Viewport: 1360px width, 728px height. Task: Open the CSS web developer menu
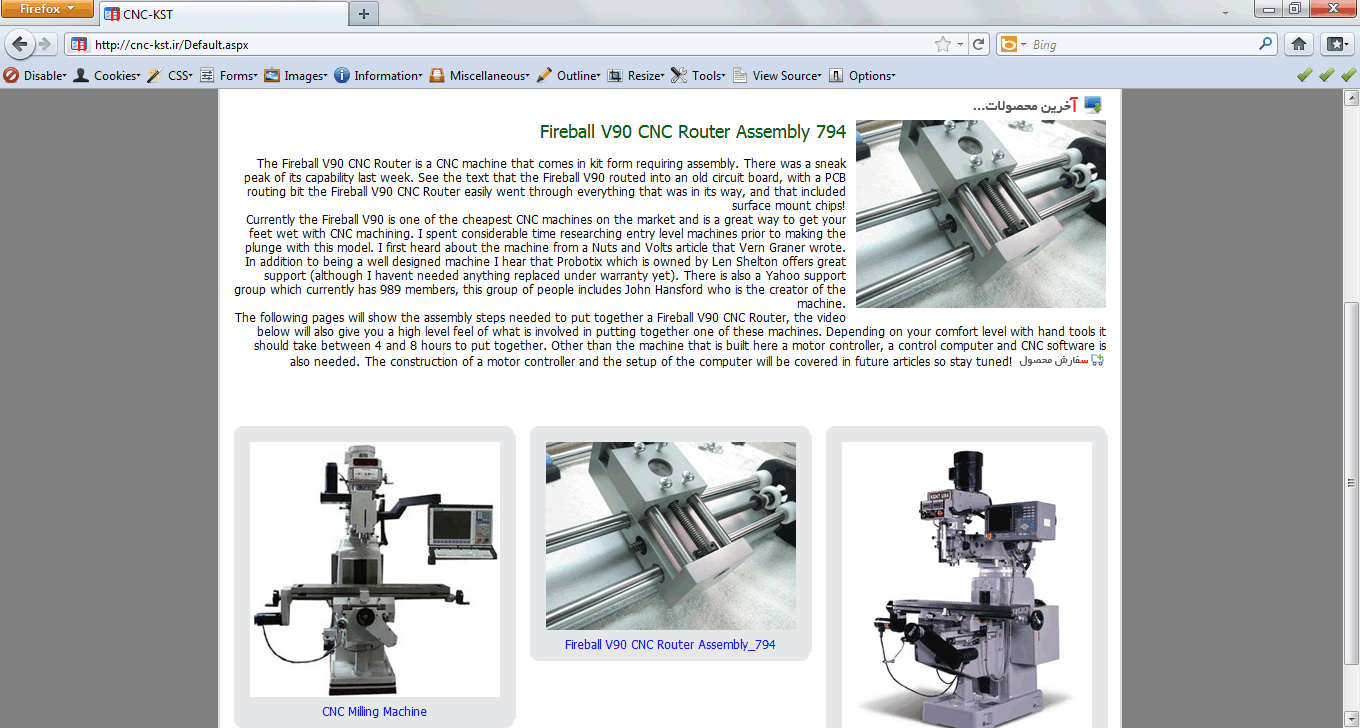[x=170, y=76]
